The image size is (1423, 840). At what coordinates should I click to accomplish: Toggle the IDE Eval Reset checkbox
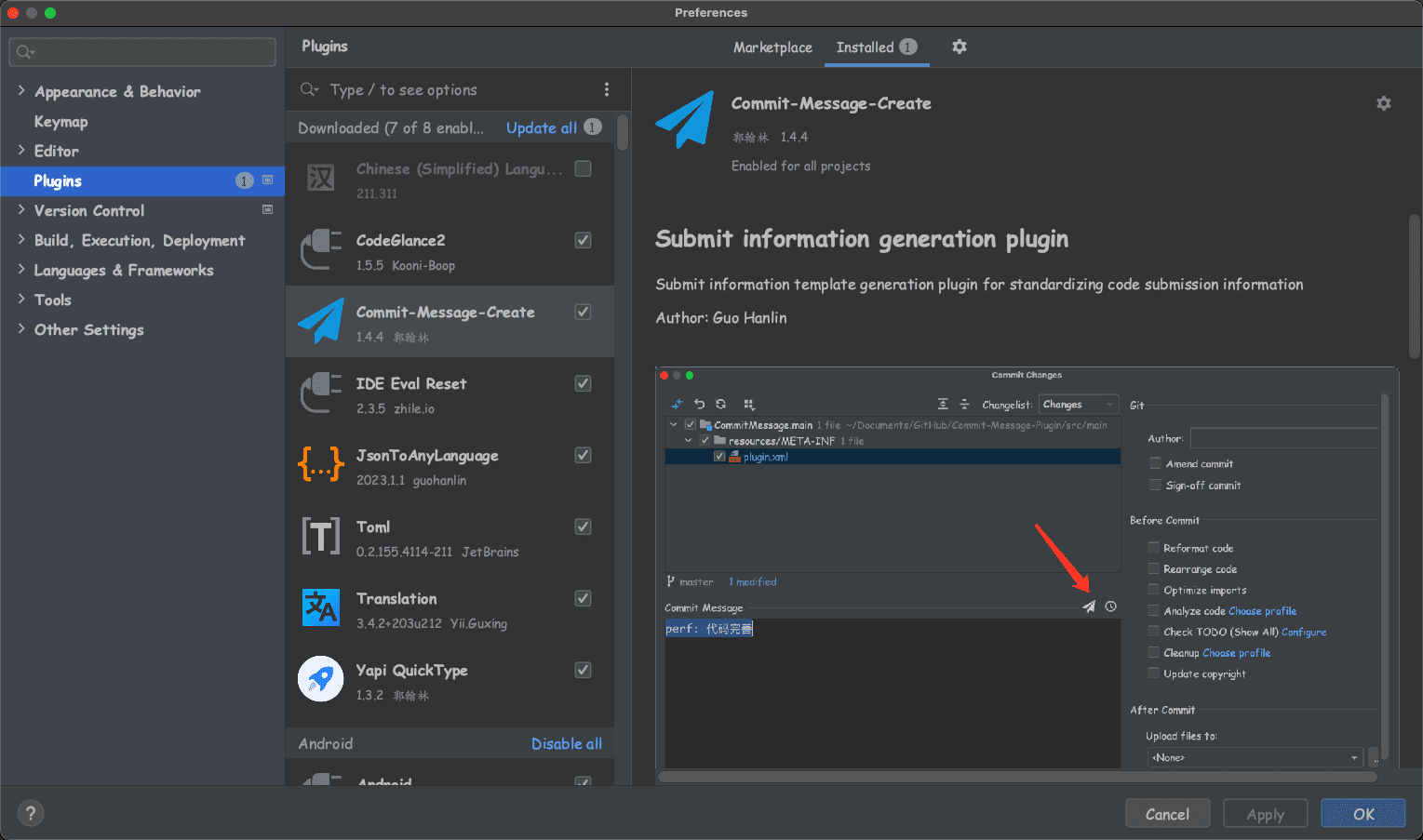click(584, 383)
